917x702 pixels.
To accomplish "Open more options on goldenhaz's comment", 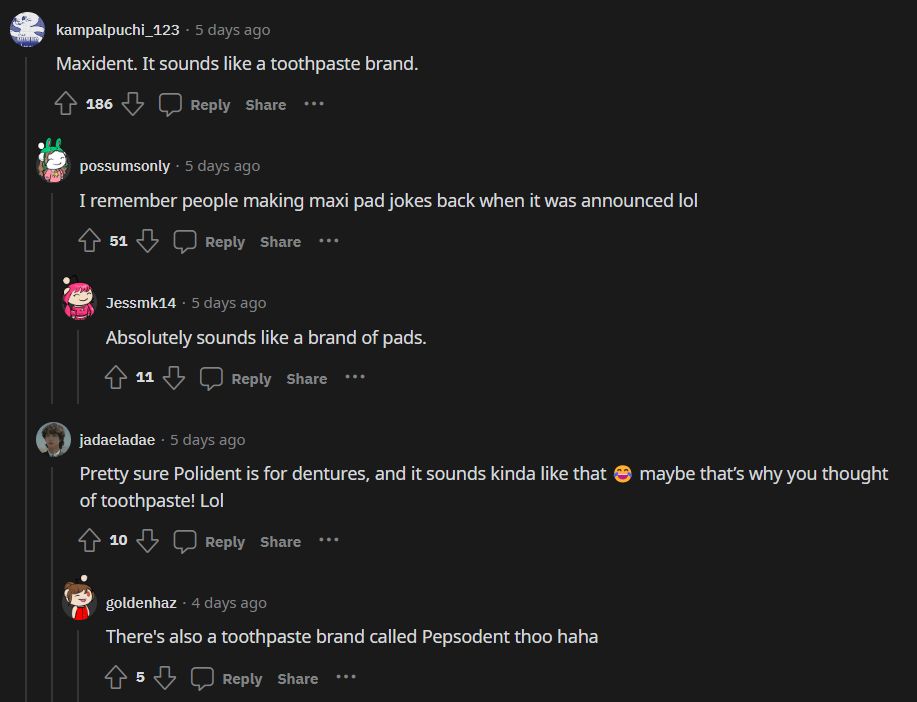I will pos(346,678).
